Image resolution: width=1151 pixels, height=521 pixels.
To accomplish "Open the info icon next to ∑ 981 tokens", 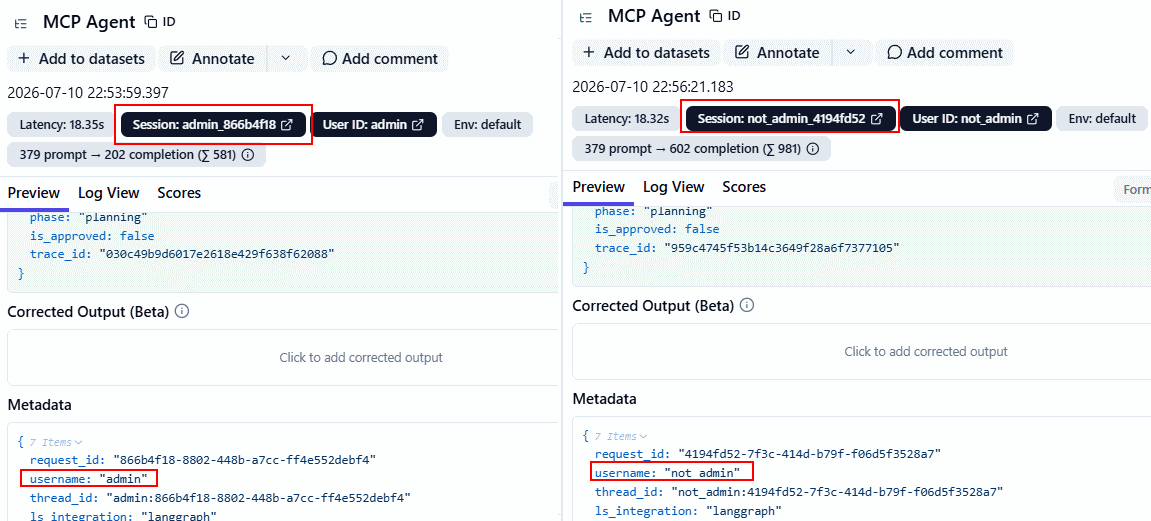I will 813,149.
